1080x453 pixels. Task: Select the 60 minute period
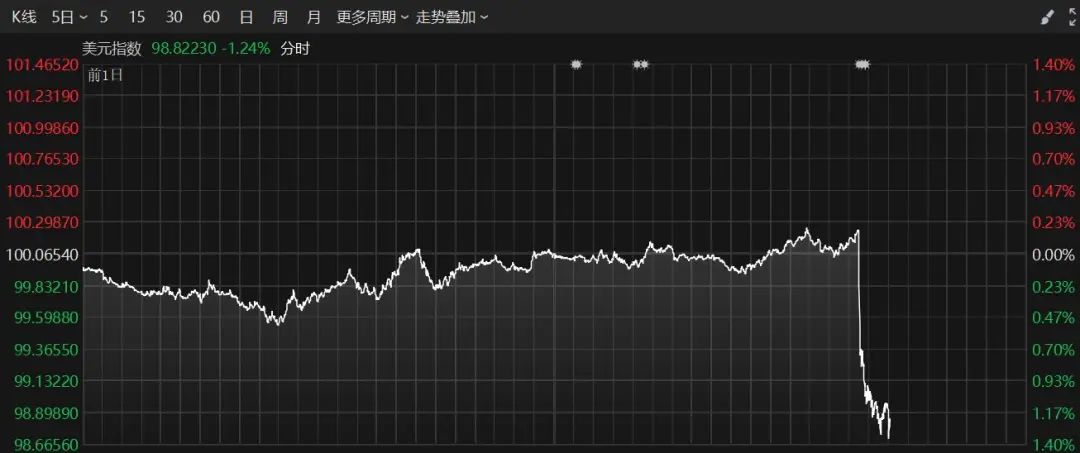coord(211,17)
